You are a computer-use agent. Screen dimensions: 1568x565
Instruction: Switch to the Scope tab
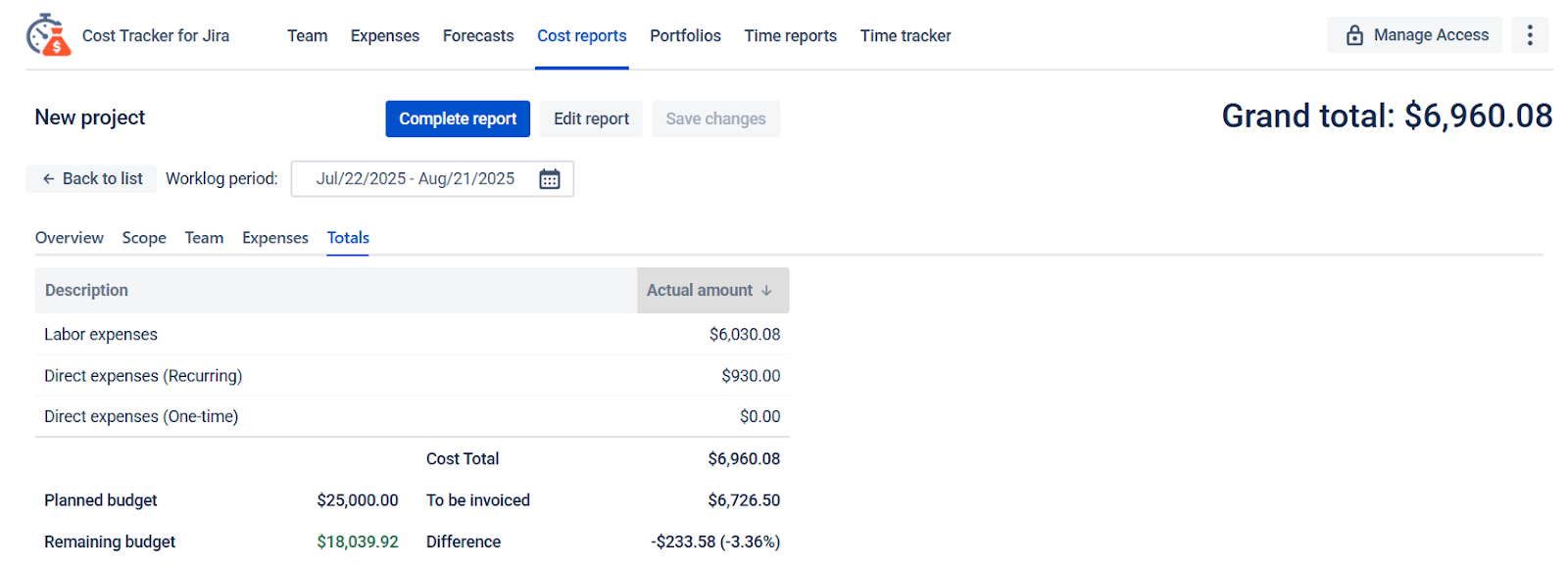click(x=144, y=238)
